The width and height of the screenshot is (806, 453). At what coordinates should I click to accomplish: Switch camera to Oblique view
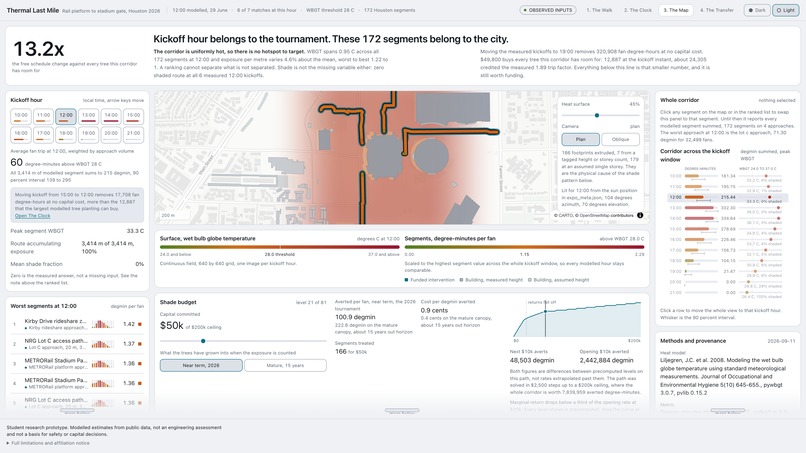pyautogui.click(x=620, y=139)
